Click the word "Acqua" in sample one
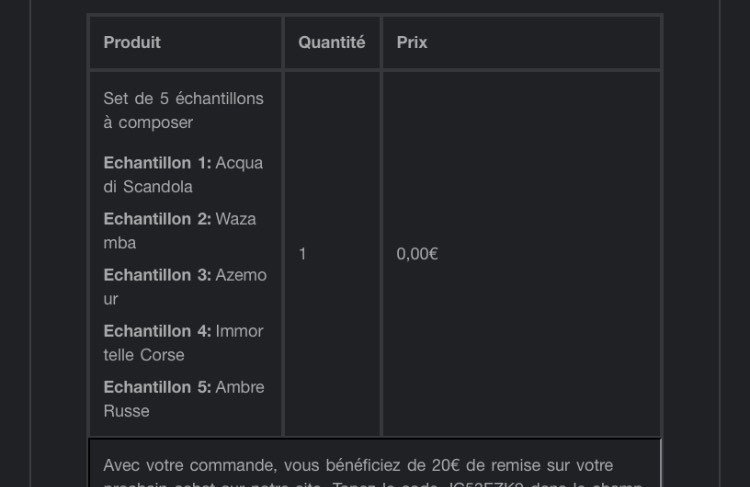This screenshot has width=750, height=487. tap(239, 162)
